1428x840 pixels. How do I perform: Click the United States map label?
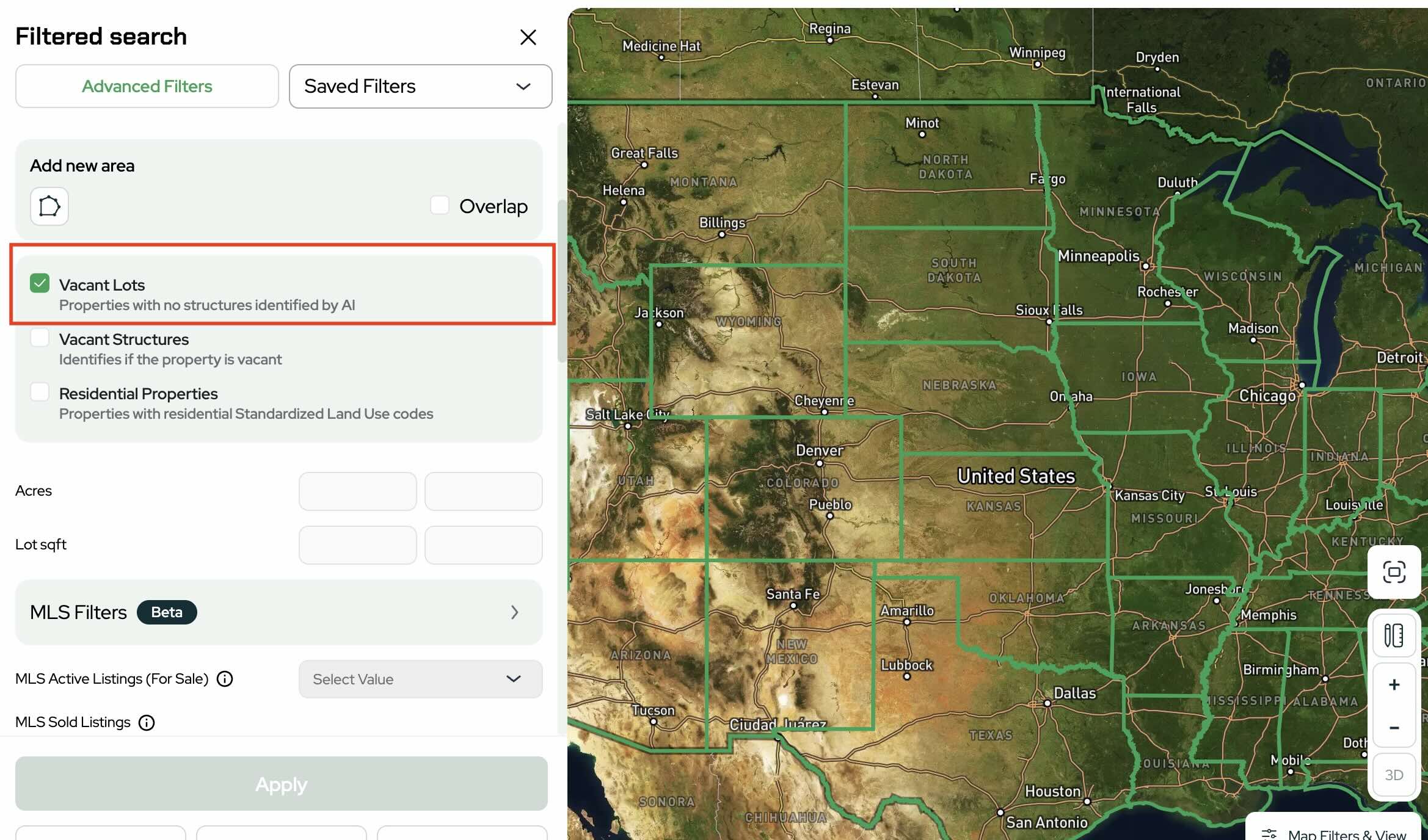point(1016,476)
